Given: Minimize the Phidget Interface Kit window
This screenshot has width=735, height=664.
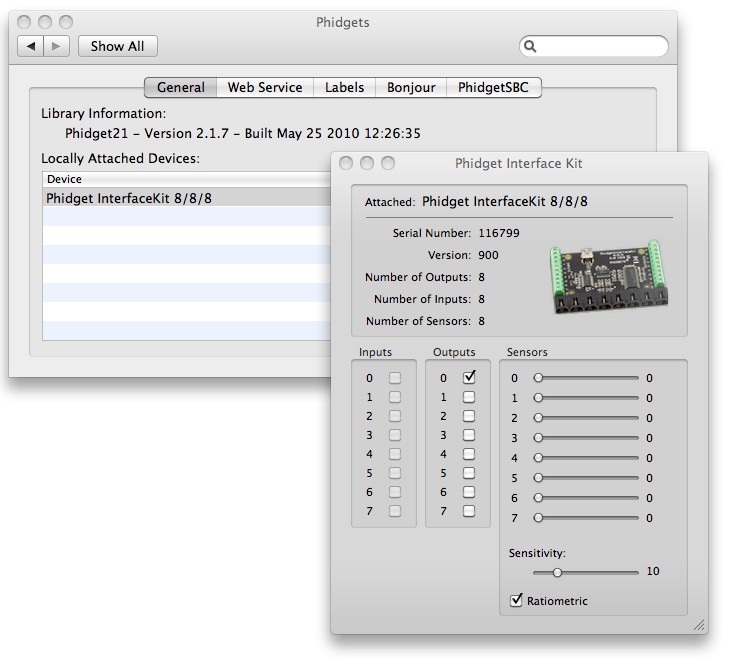Looking at the screenshot, I should [x=367, y=163].
